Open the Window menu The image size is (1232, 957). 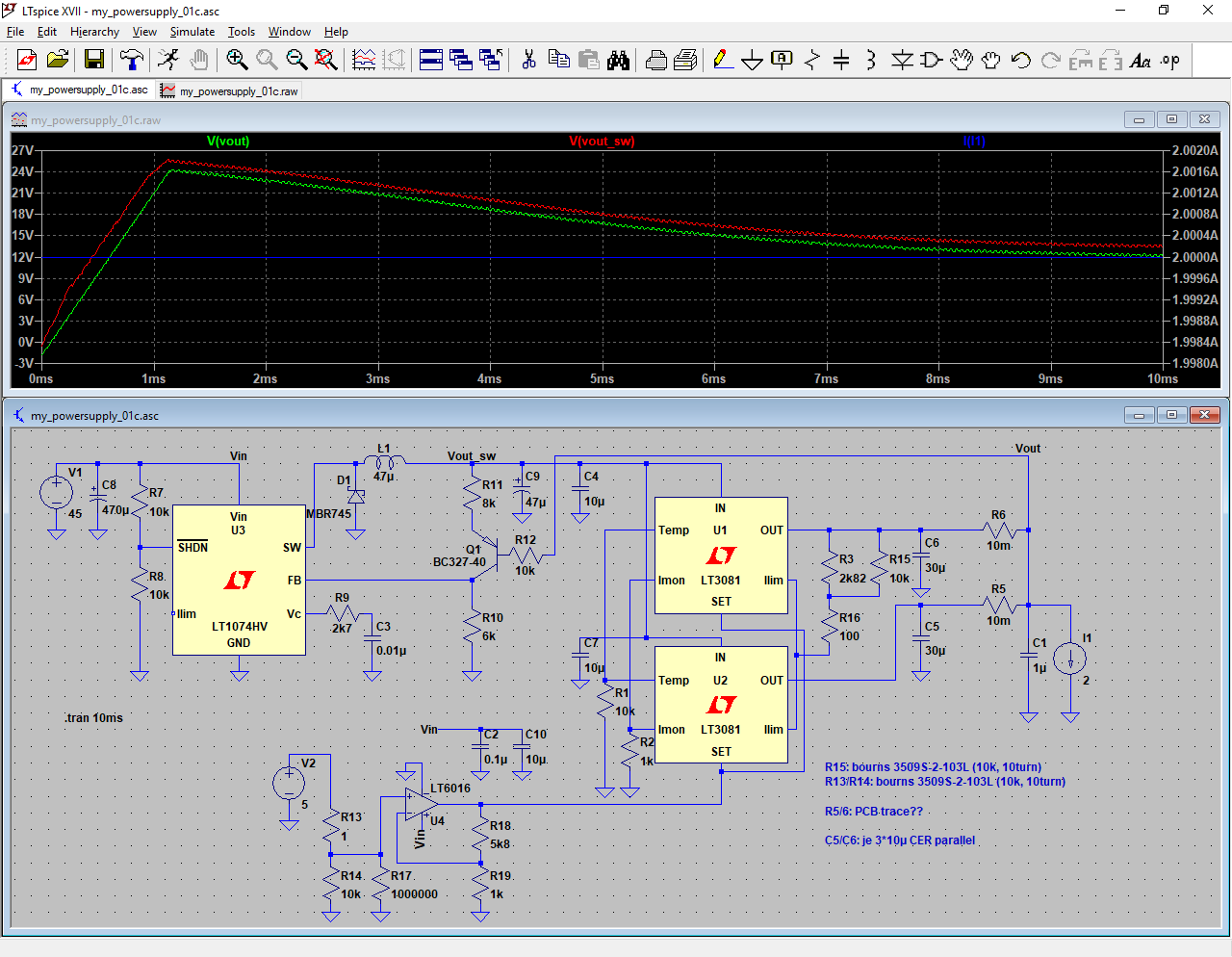(x=290, y=32)
